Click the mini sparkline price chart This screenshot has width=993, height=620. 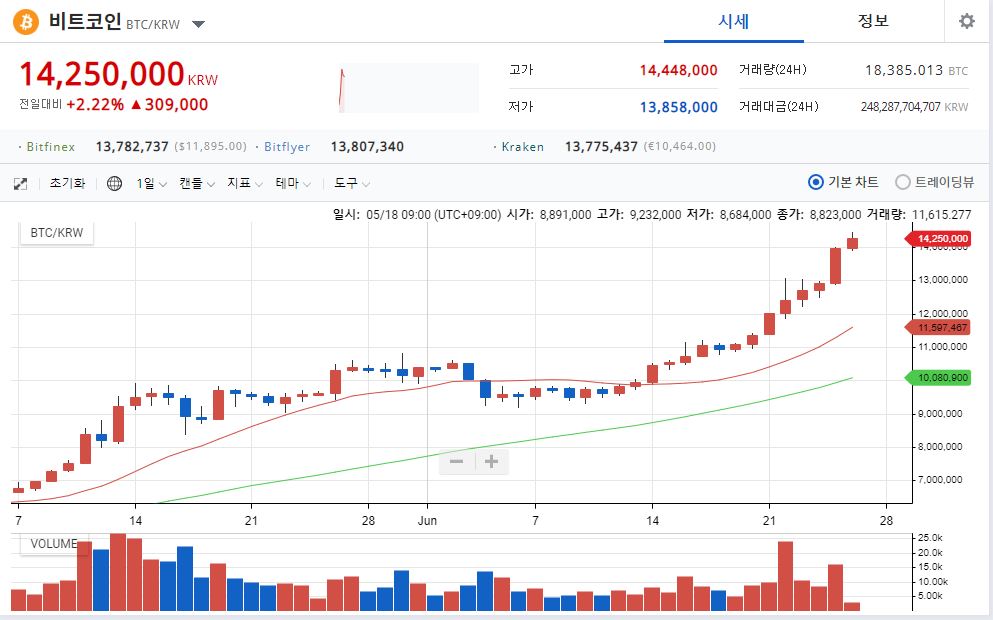[408, 88]
